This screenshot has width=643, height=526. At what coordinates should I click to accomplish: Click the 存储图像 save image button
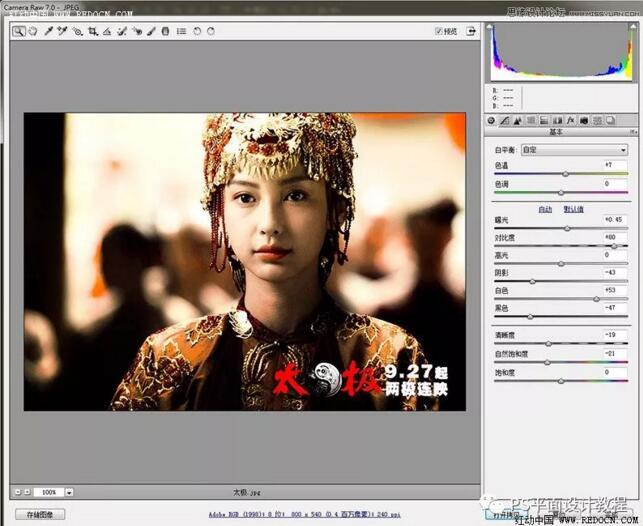40,514
